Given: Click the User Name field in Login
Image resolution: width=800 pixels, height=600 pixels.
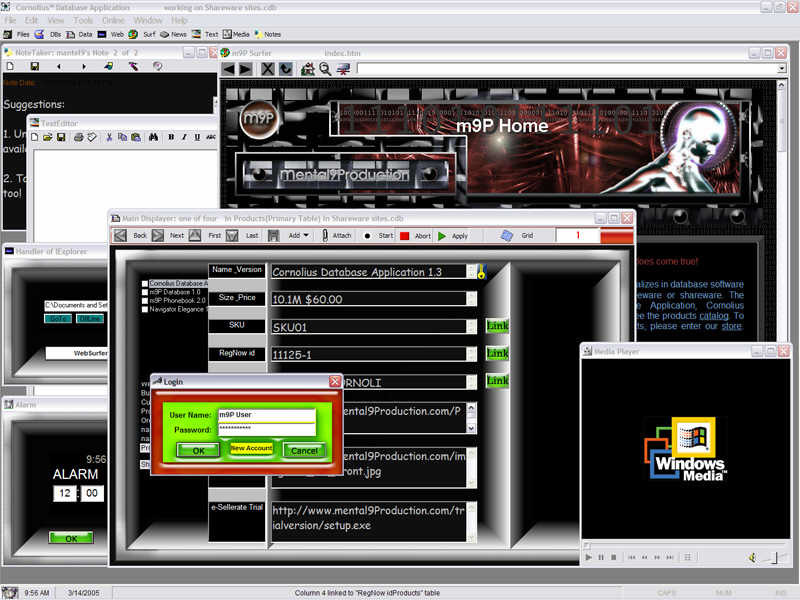Looking at the screenshot, I should pos(266,415).
